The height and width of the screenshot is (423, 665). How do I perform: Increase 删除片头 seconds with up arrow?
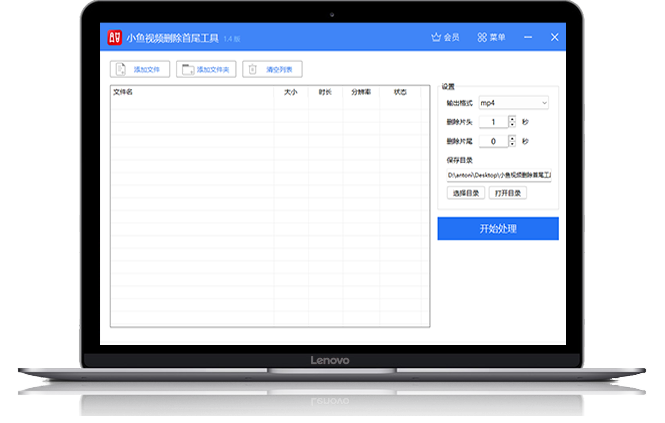tap(512, 119)
